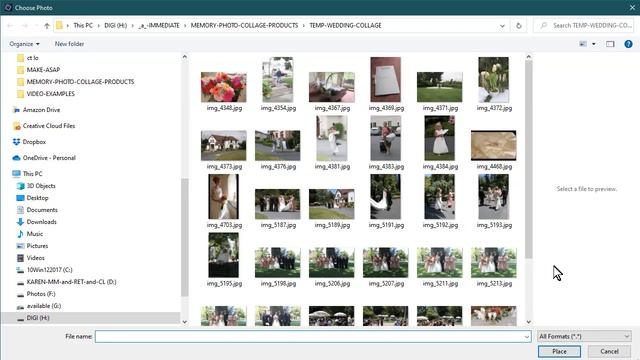Click the change view layout icon

[583, 44]
